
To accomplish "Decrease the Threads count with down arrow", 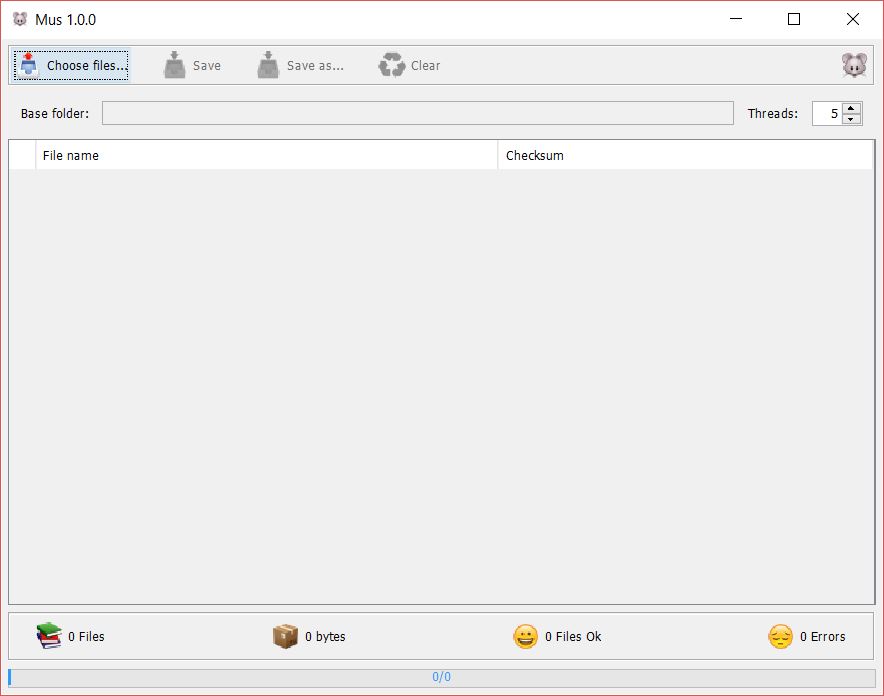I will (x=851, y=119).
